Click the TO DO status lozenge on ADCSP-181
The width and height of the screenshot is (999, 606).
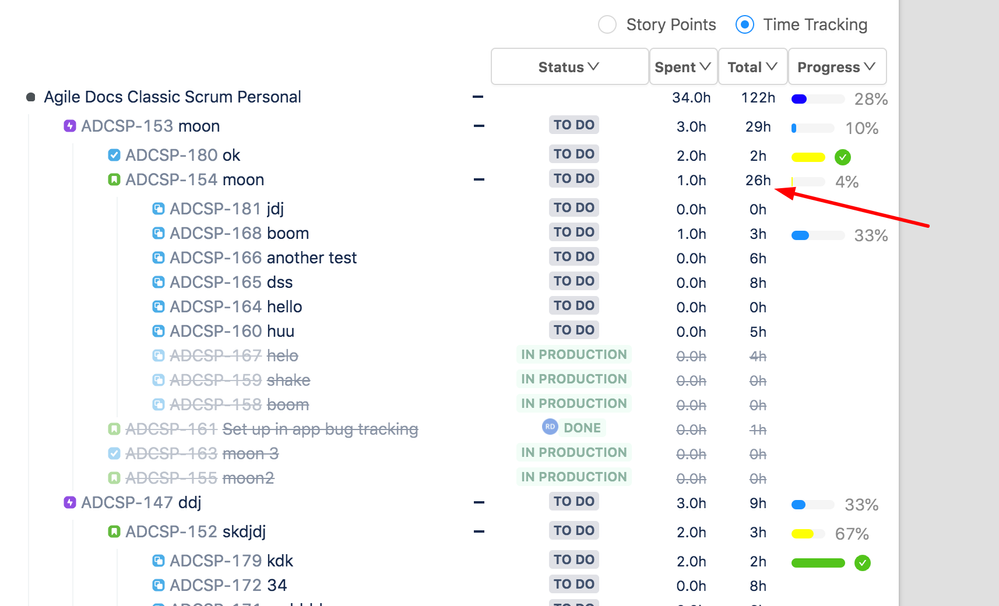point(574,208)
